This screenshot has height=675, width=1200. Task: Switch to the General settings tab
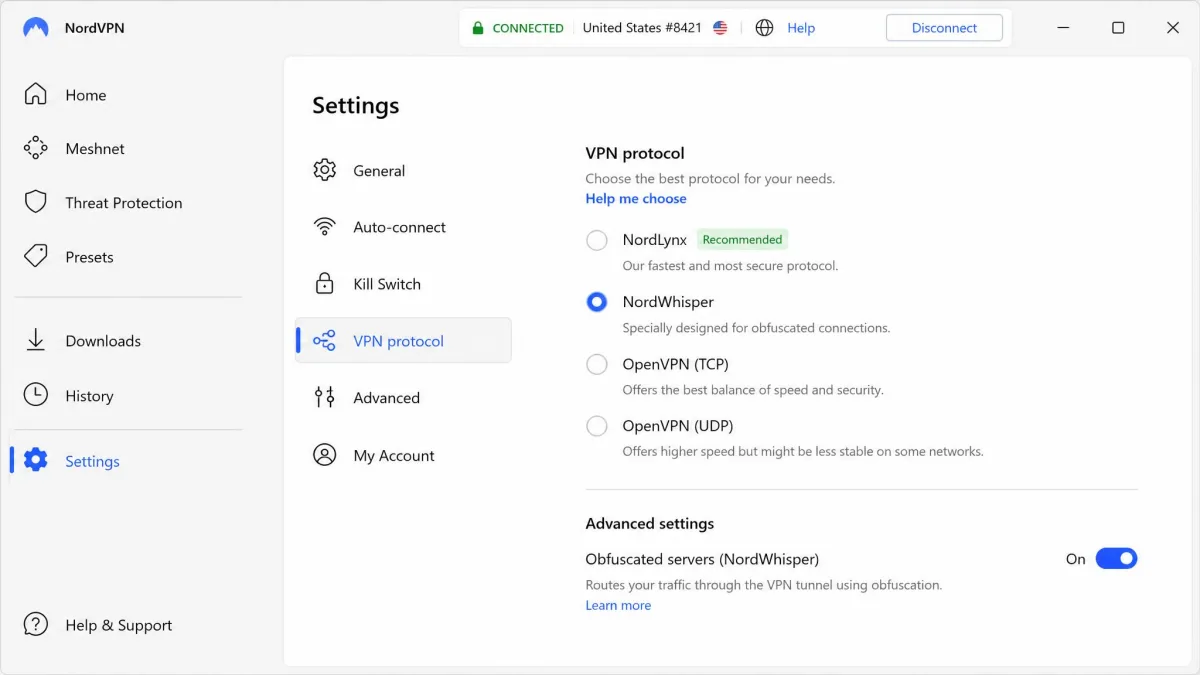pyautogui.click(x=403, y=170)
